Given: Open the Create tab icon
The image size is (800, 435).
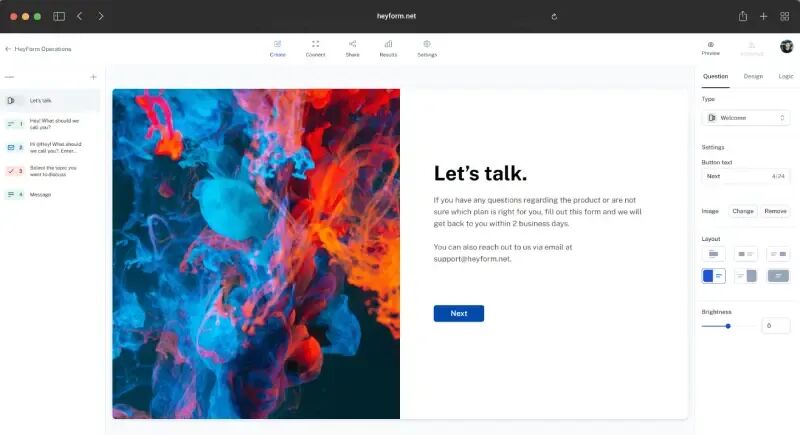Looking at the screenshot, I should pyautogui.click(x=278, y=44).
